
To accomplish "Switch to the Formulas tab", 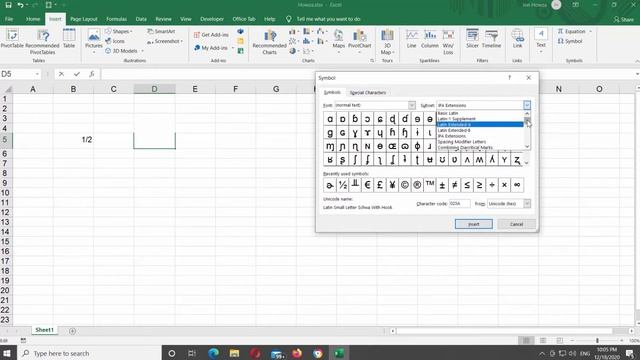I will pyautogui.click(x=116, y=19).
